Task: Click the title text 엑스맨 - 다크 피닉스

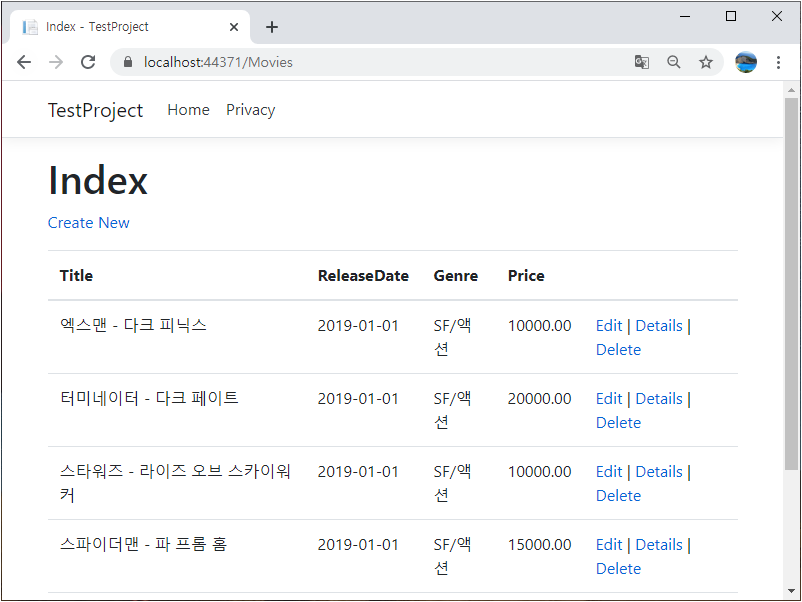Action: click(x=133, y=325)
